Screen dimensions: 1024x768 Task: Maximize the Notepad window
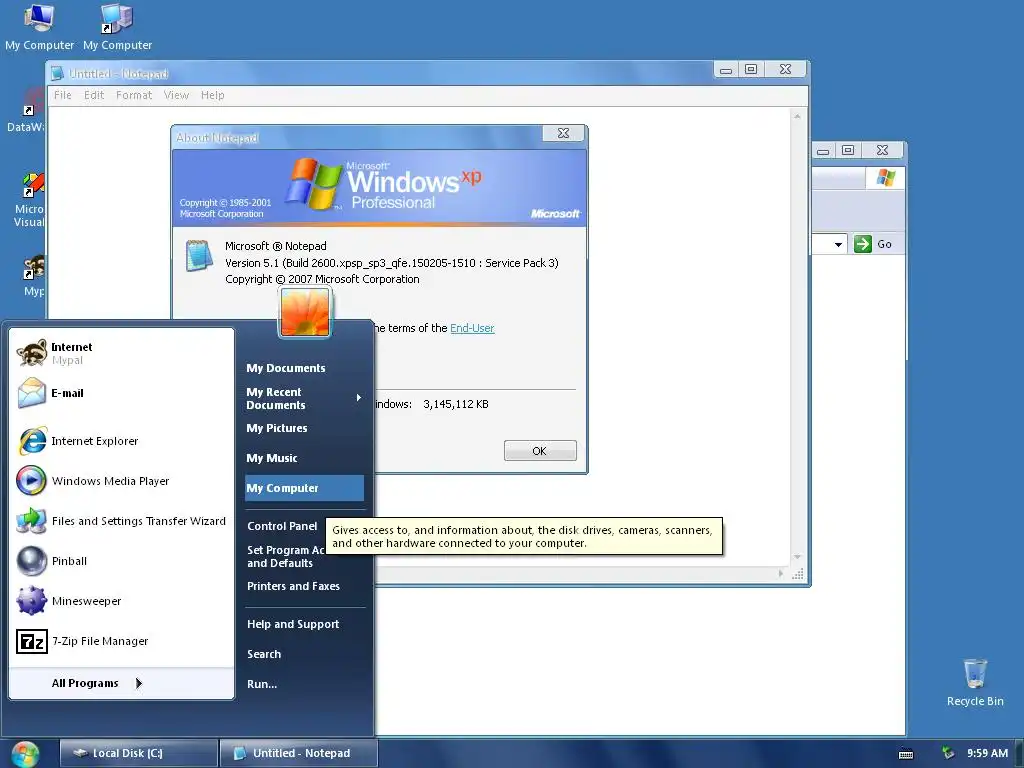click(x=751, y=69)
